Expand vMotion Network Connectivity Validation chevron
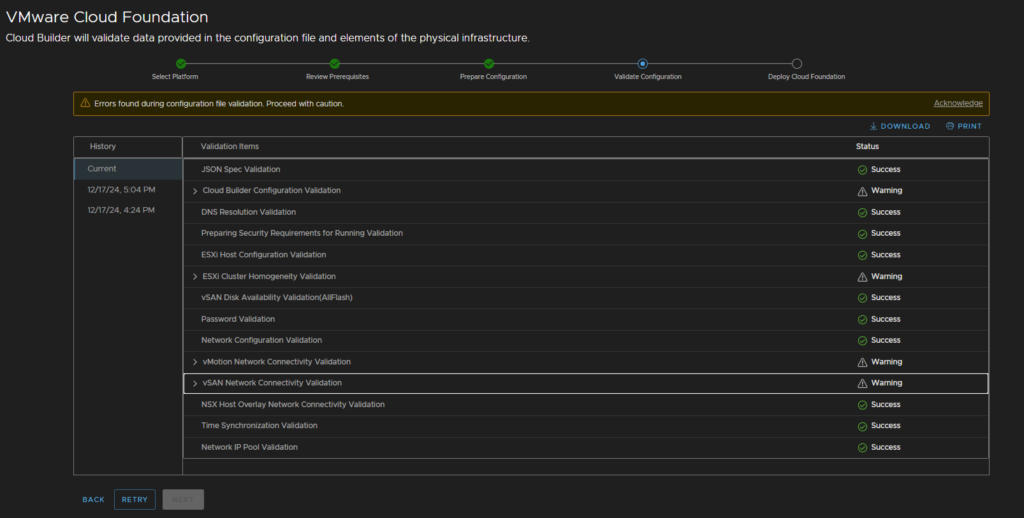 (195, 363)
